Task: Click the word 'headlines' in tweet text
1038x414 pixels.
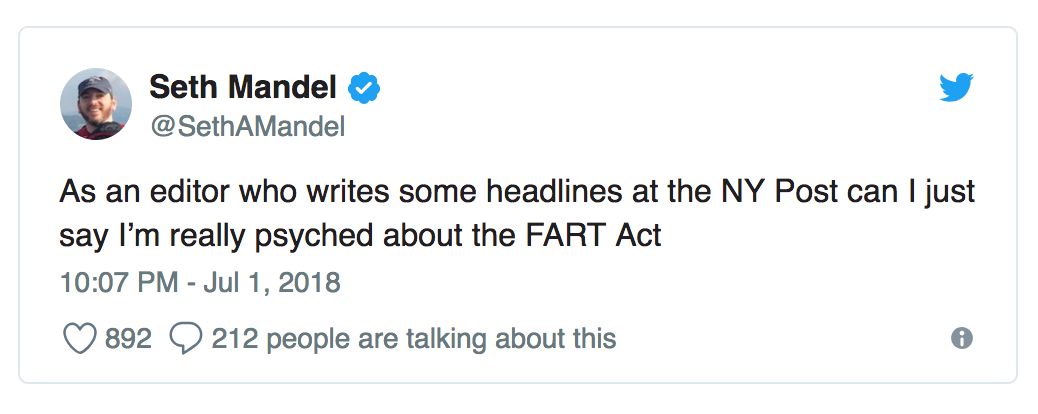Action: click(553, 192)
